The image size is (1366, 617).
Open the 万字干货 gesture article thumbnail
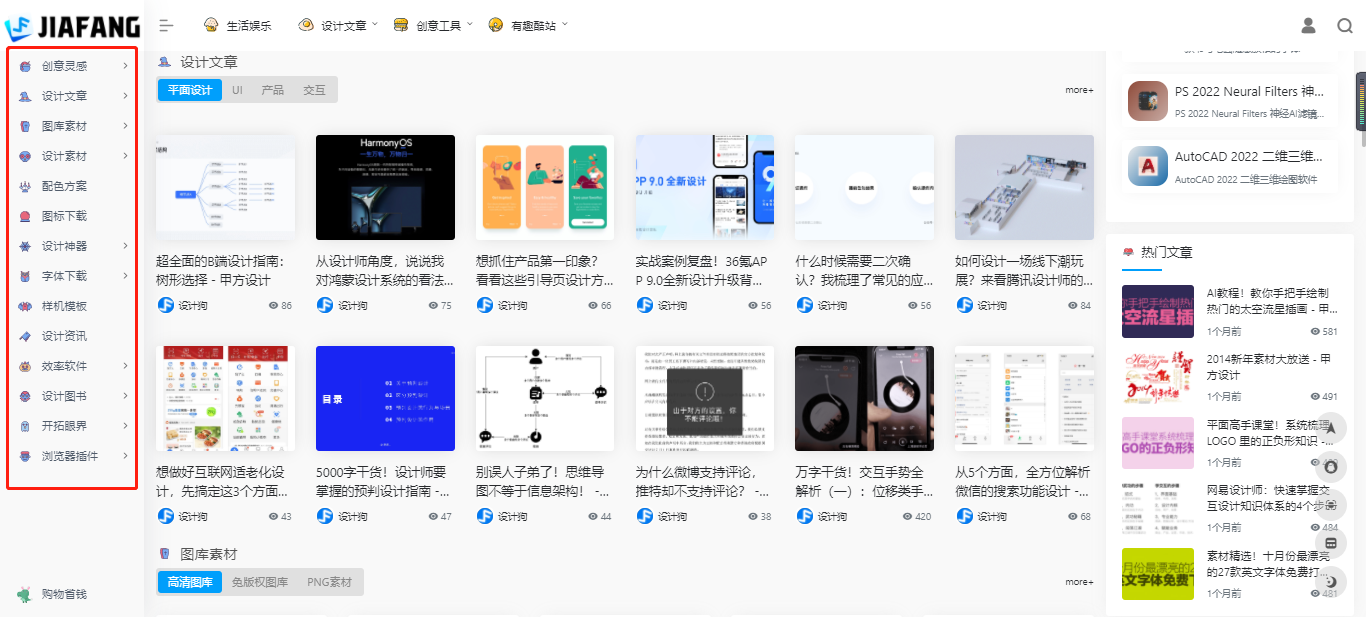pyautogui.click(x=864, y=398)
